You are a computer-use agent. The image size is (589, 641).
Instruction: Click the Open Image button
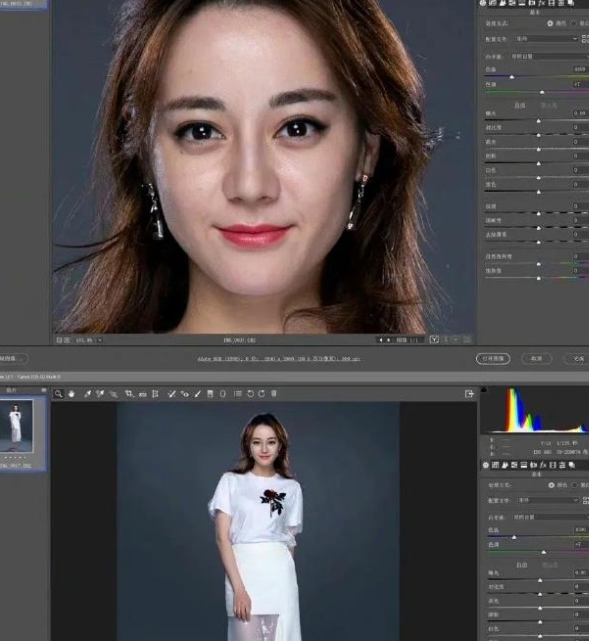coord(493,359)
